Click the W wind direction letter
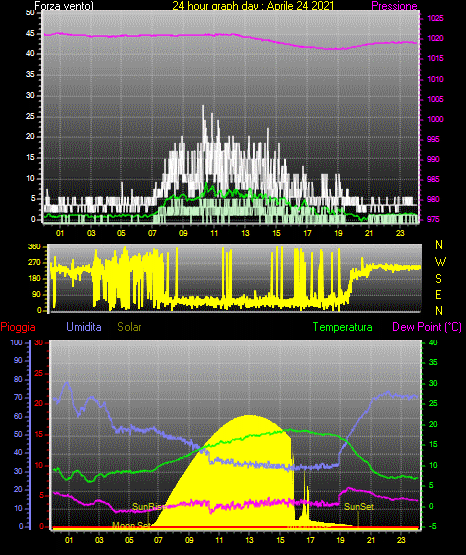Viewport: 466px width, 555px height. (440, 262)
